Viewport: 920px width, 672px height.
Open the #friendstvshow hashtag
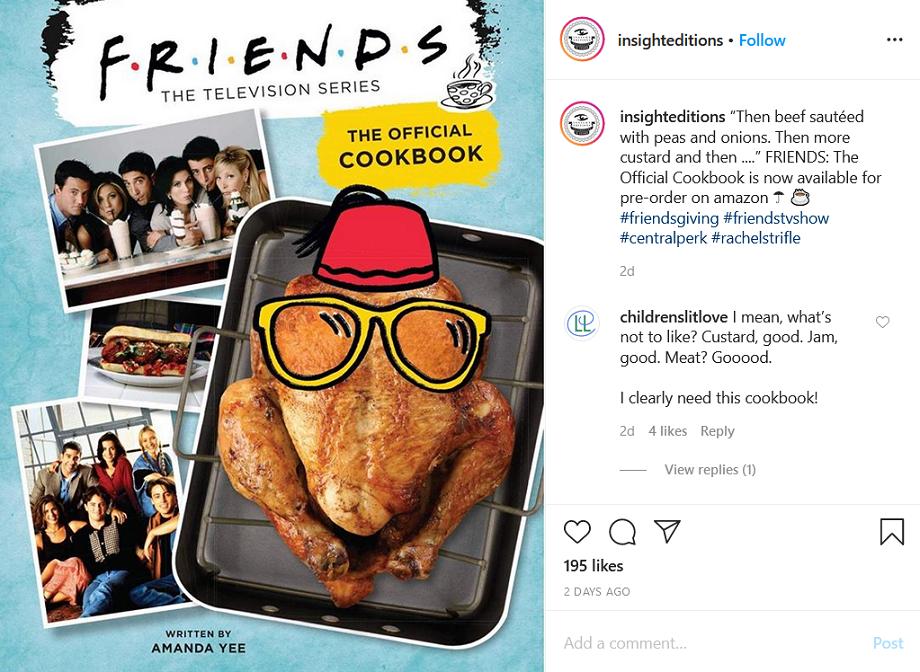tap(776, 218)
